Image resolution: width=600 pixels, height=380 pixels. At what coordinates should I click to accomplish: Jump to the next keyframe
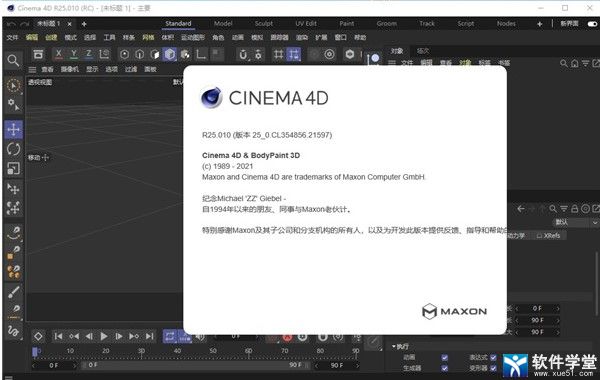tap(134, 336)
